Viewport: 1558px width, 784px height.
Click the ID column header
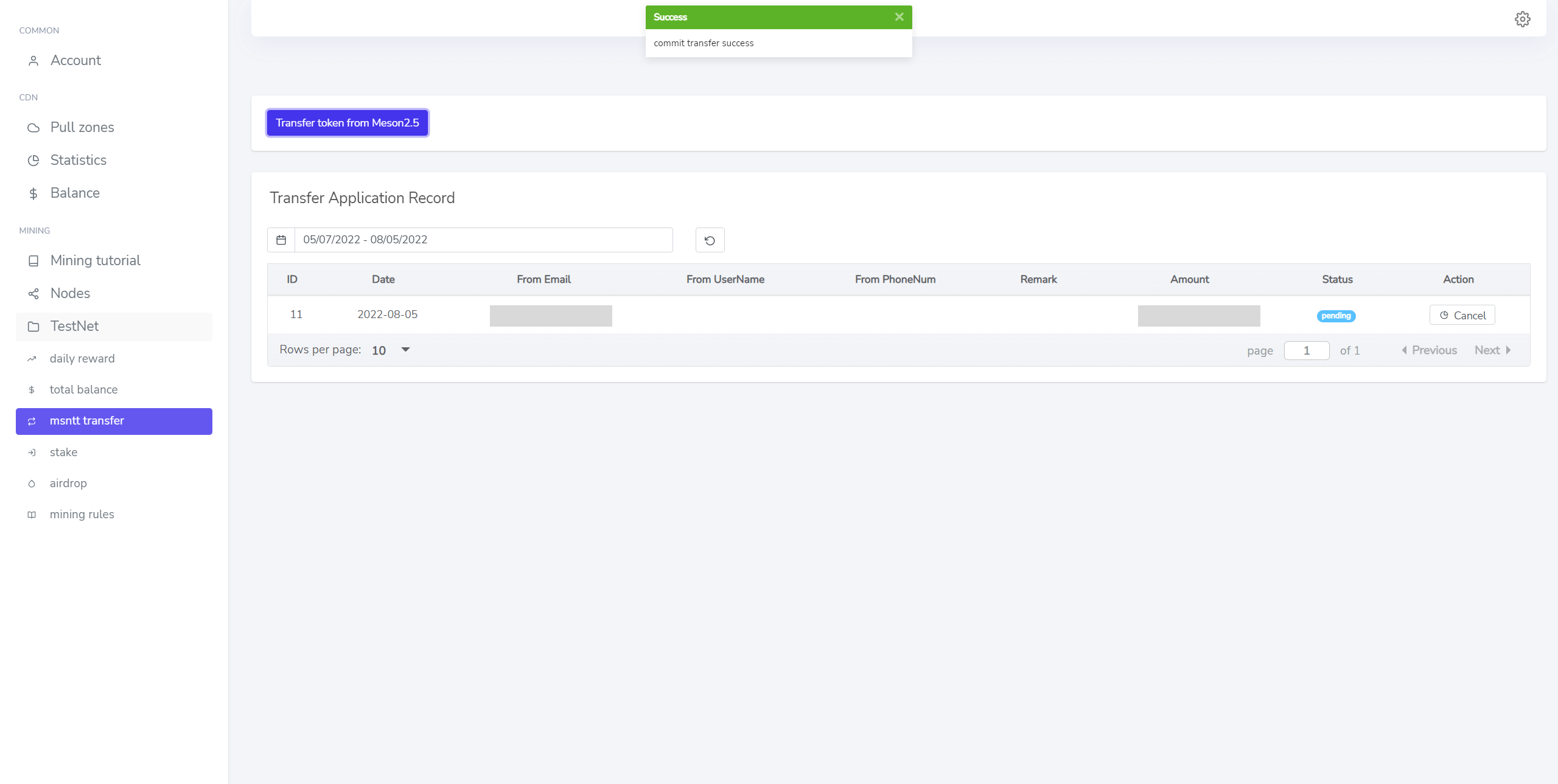[292, 280]
